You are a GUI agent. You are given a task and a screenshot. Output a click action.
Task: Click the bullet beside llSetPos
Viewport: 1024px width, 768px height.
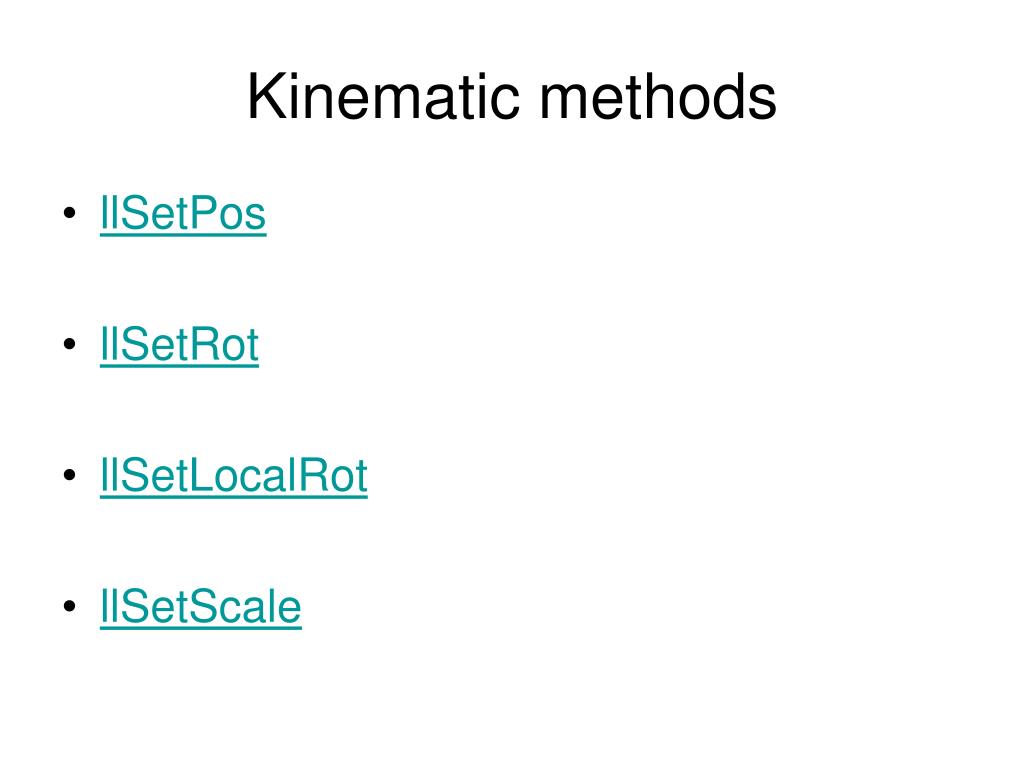pos(70,213)
